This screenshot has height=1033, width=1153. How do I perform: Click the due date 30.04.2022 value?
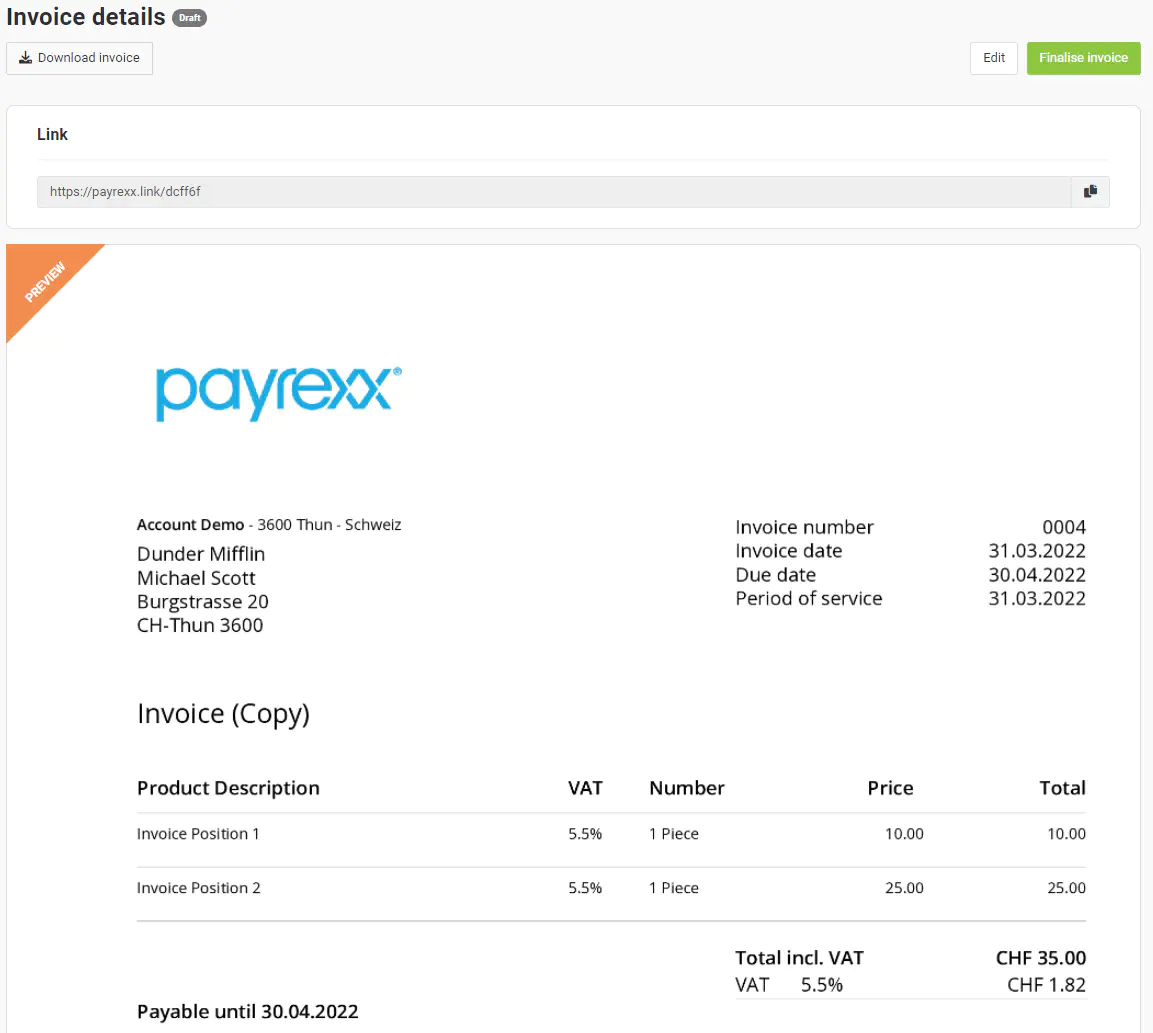(1037, 575)
